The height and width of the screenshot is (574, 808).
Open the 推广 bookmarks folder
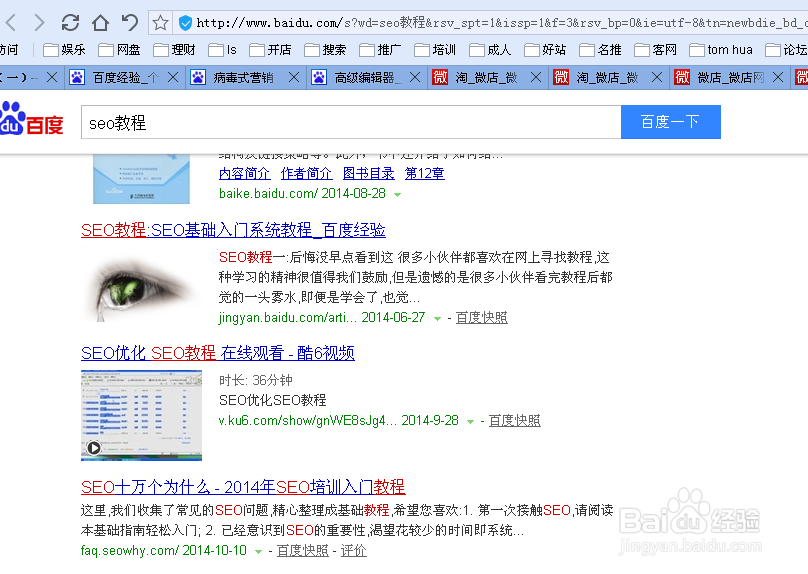pyautogui.click(x=380, y=50)
